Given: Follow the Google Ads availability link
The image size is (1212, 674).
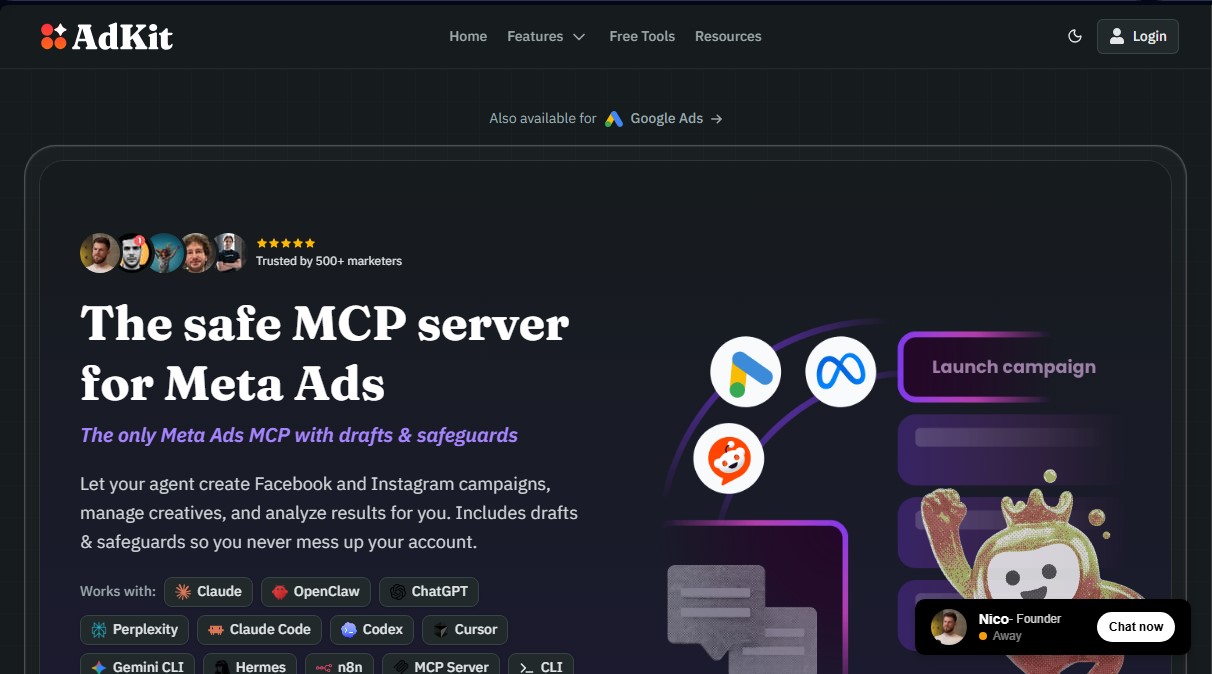Looking at the screenshot, I should [606, 118].
